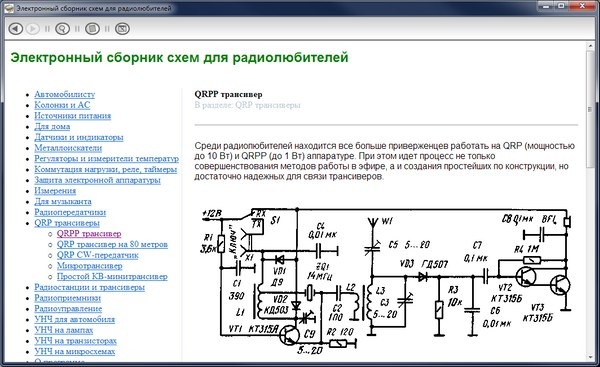Open УНЧ на транзисторах link
This screenshot has width=600, height=367.
point(75,341)
